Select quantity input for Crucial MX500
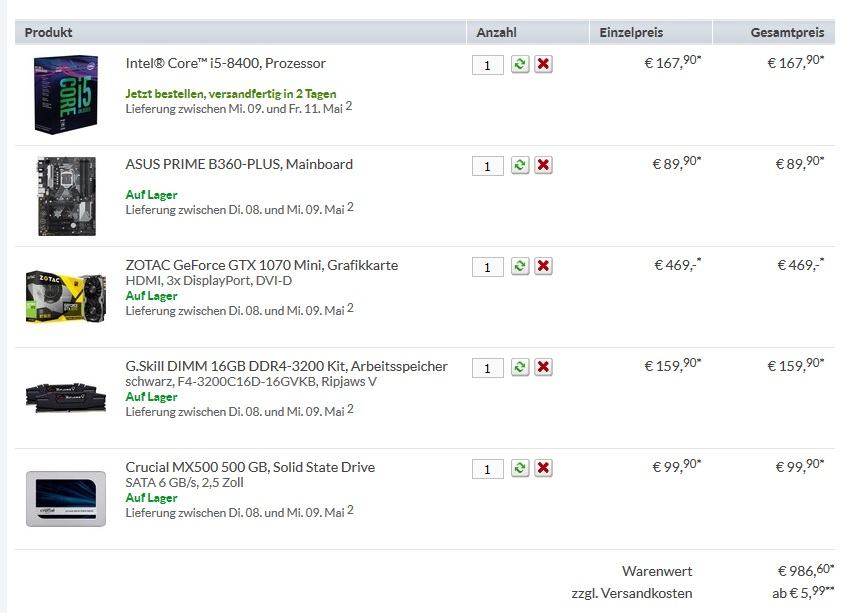 pos(487,469)
